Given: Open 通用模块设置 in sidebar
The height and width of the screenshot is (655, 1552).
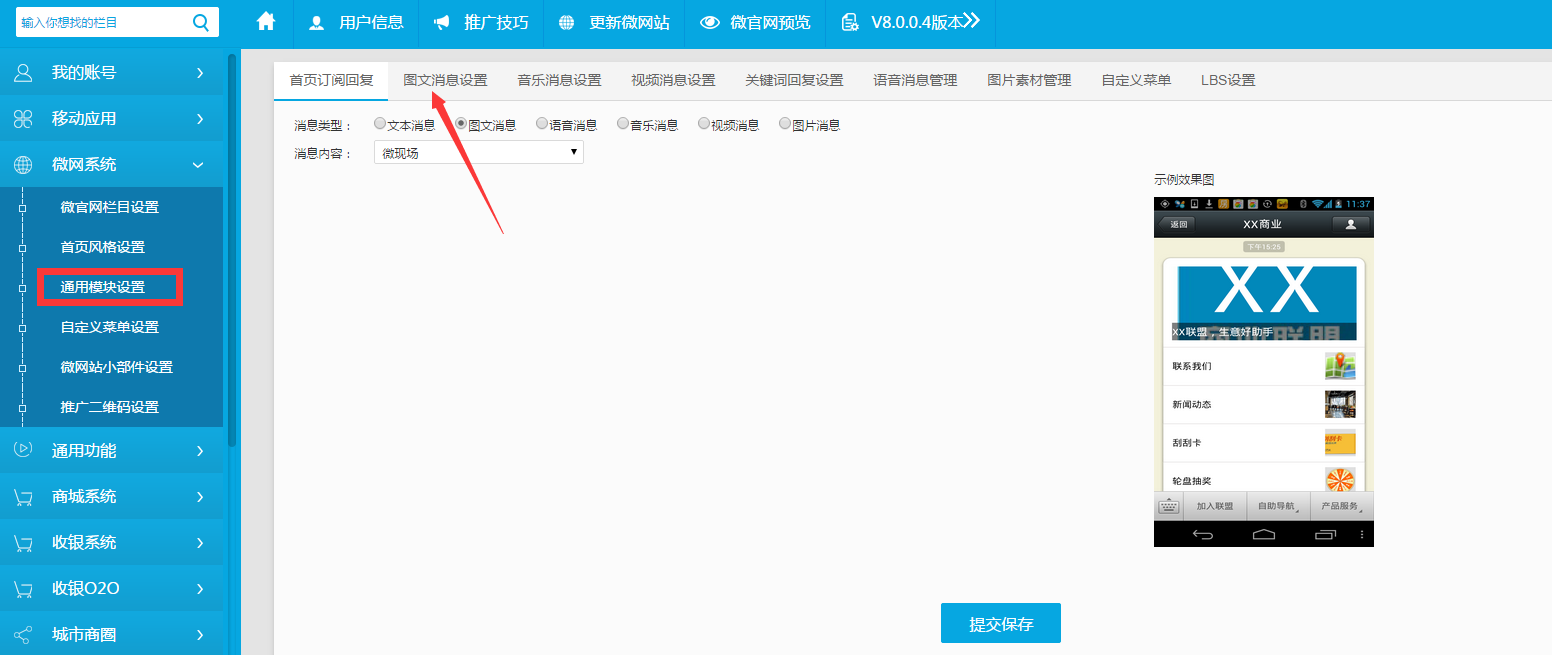Looking at the screenshot, I should point(102,287).
